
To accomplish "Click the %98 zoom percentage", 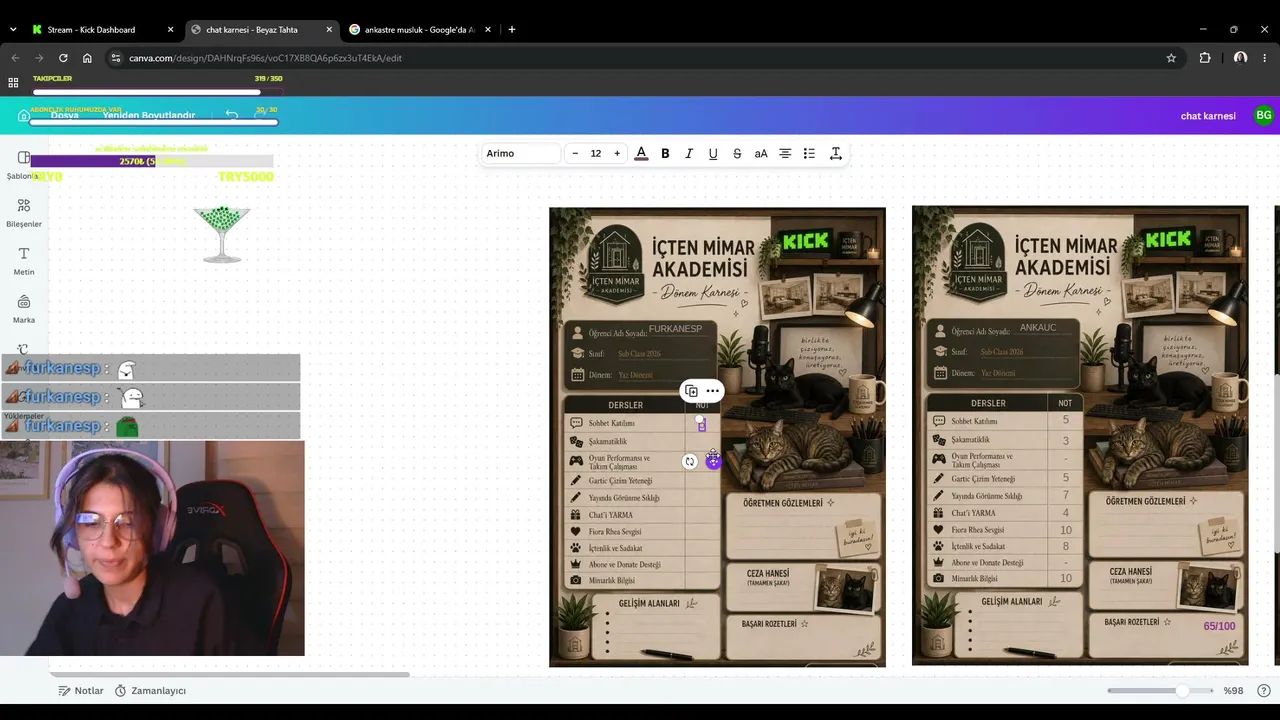I will tap(1233, 691).
